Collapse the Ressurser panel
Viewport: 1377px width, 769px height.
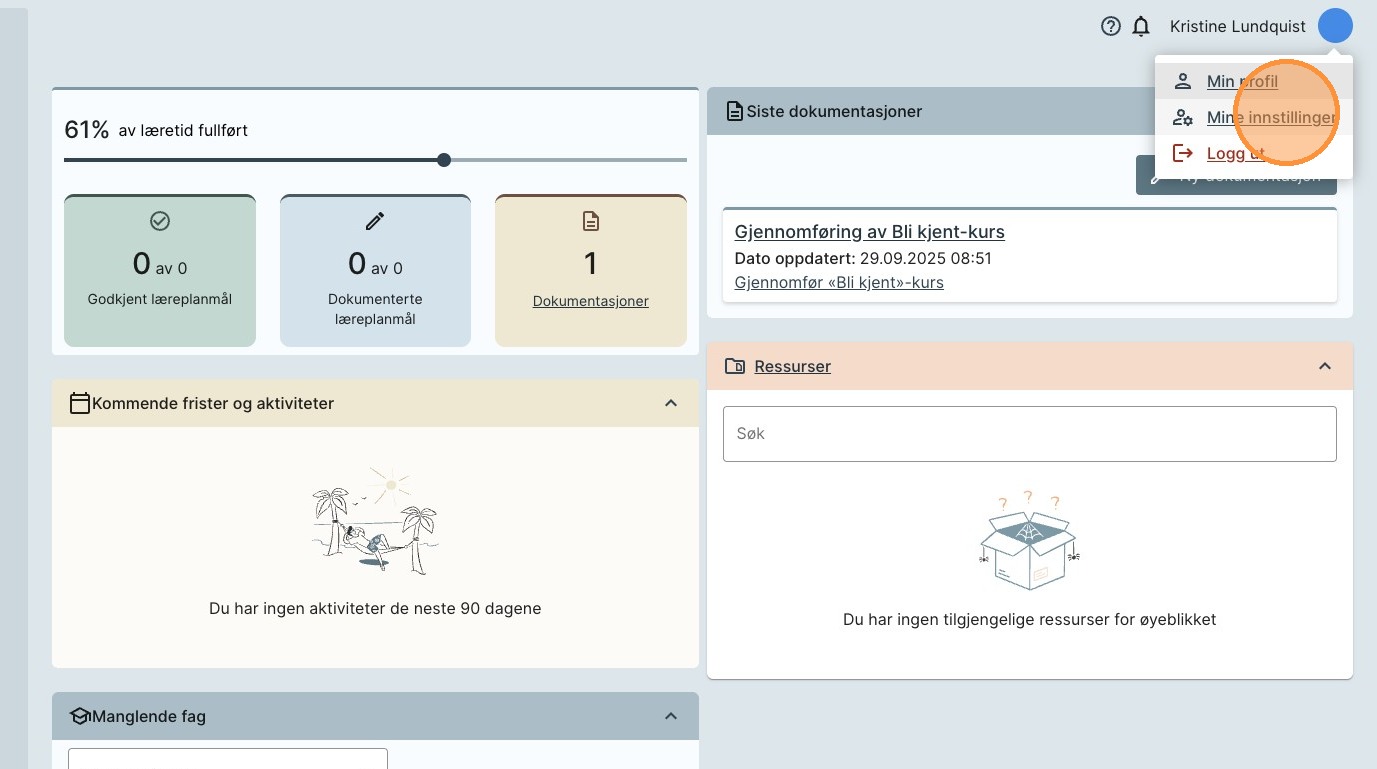[1325, 366]
